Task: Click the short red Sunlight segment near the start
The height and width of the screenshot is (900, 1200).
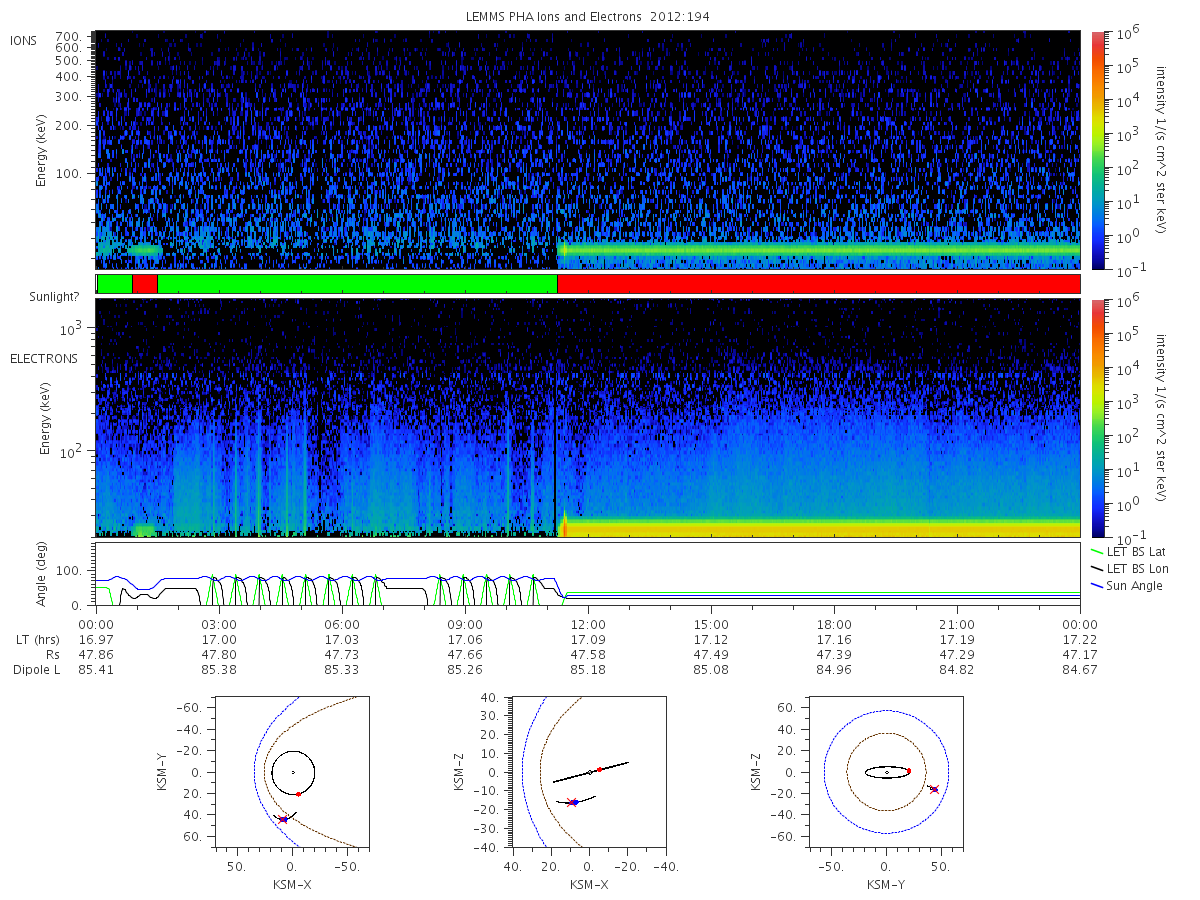Action: (x=145, y=284)
